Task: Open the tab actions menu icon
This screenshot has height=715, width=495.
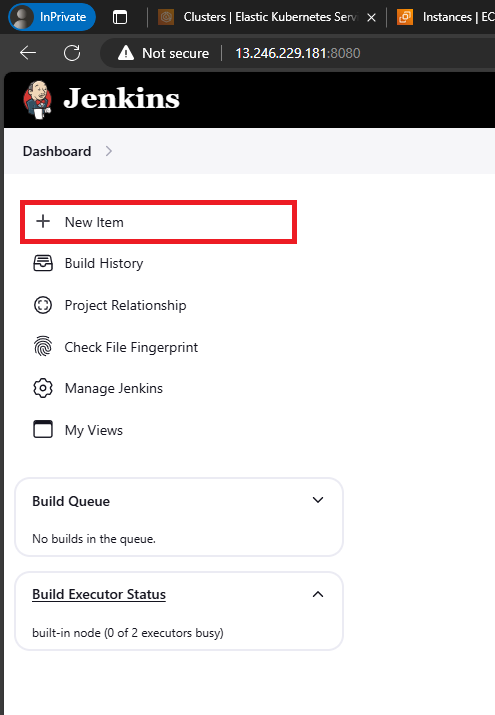Action: tap(120, 17)
